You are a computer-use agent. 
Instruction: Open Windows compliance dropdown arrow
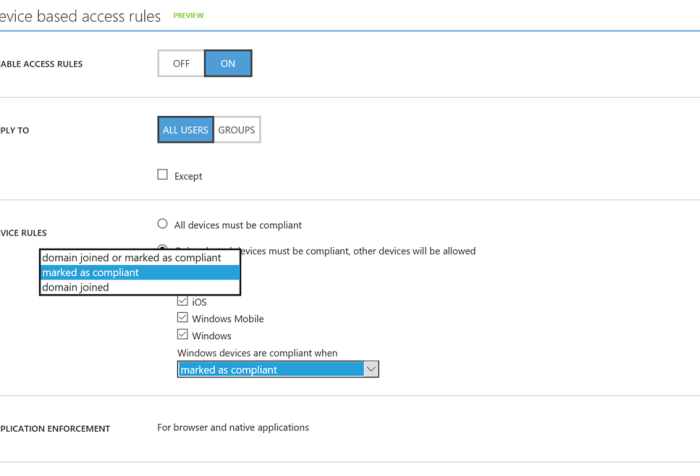[371, 369]
